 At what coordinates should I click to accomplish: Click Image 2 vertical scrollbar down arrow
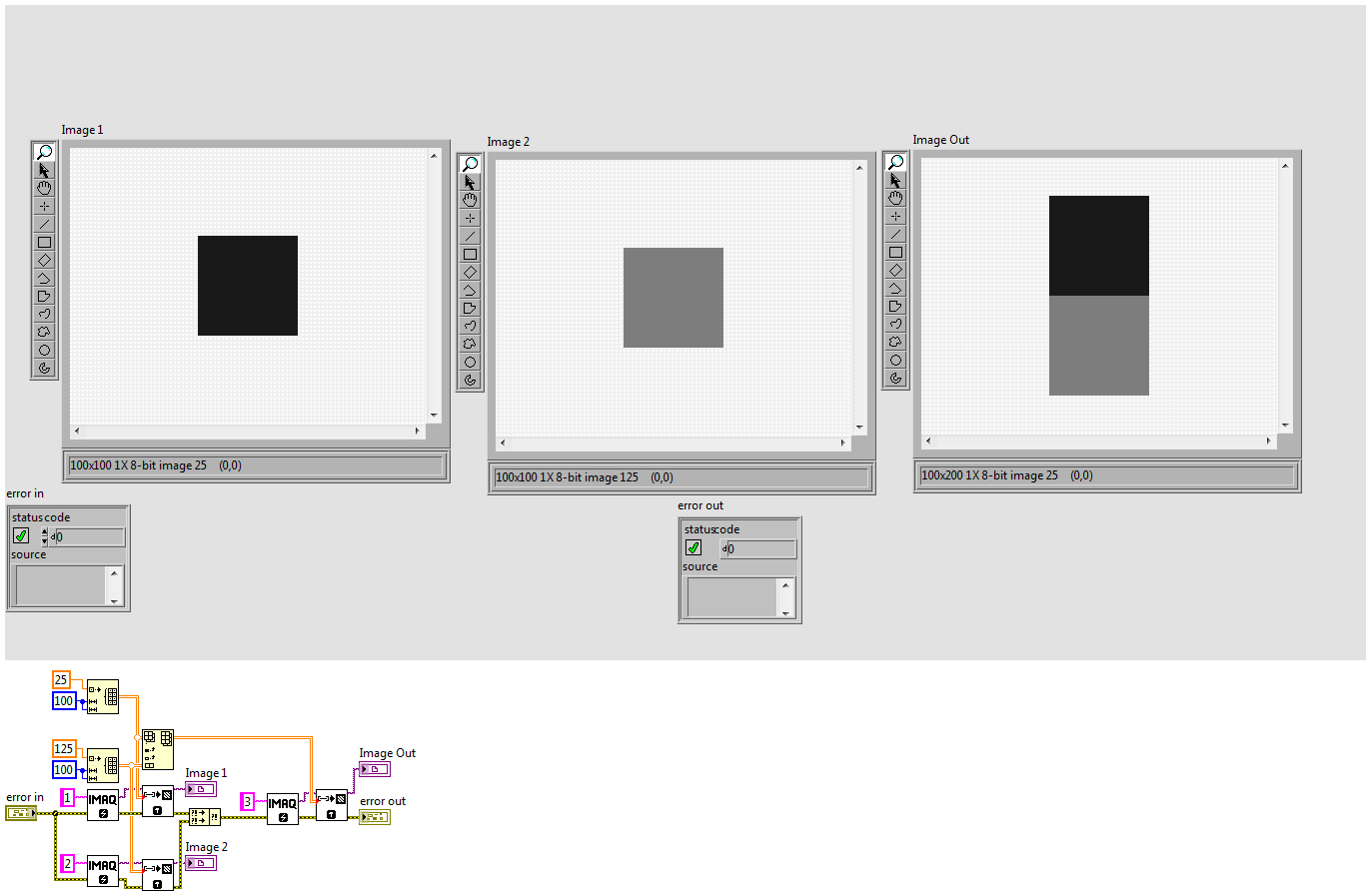pyautogui.click(x=859, y=427)
